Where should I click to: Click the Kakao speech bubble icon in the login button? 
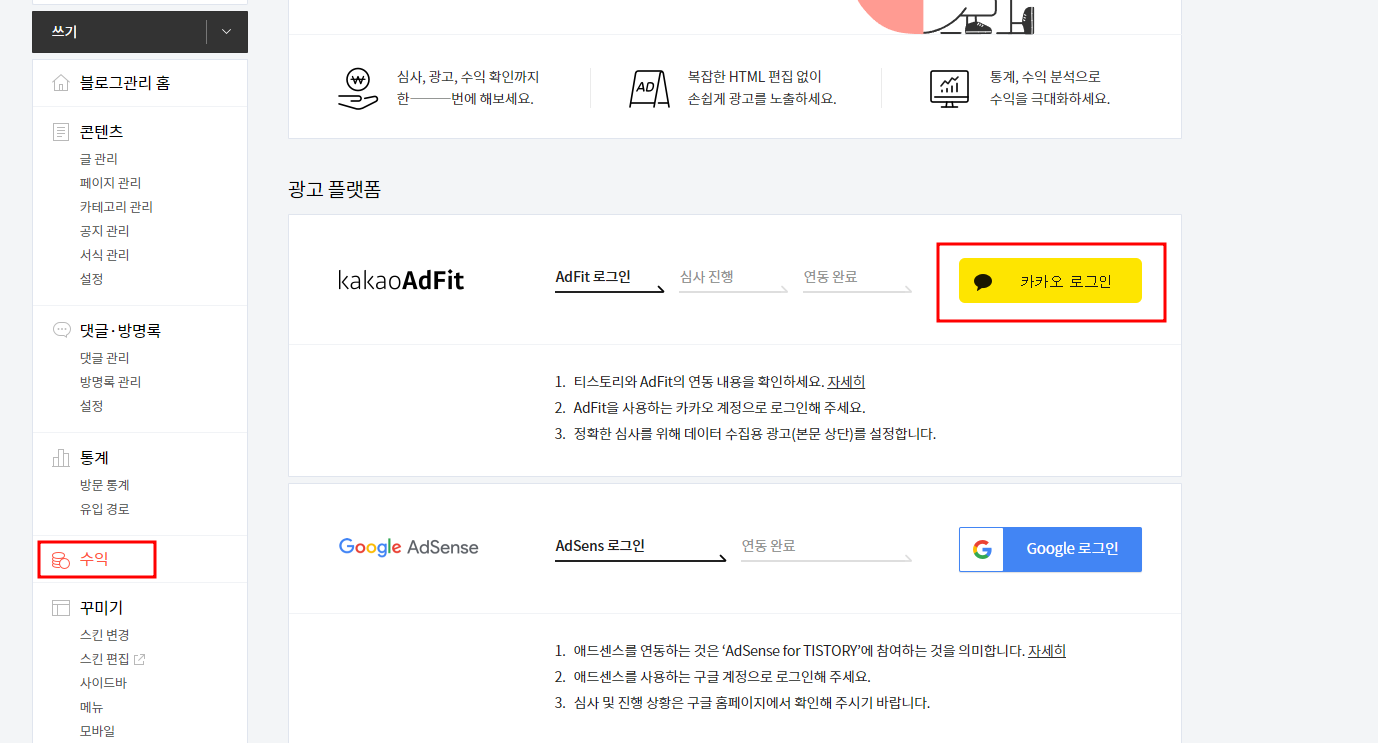click(x=983, y=282)
